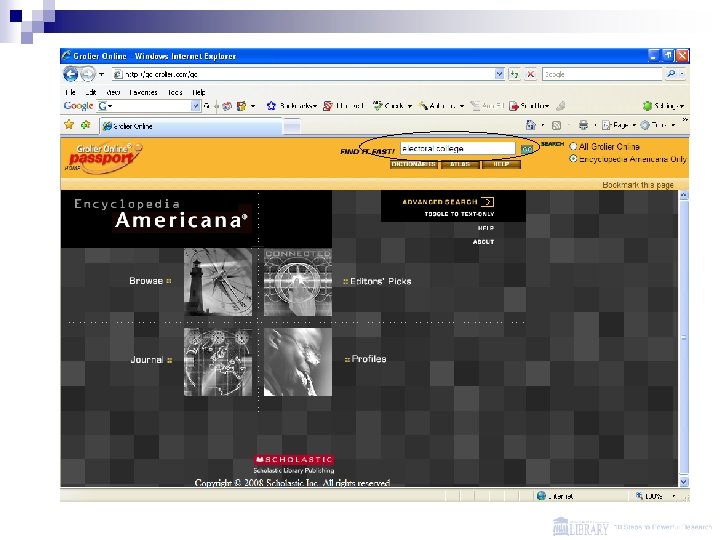
Task: Open the Tools menu in the menu bar
Action: [175, 92]
